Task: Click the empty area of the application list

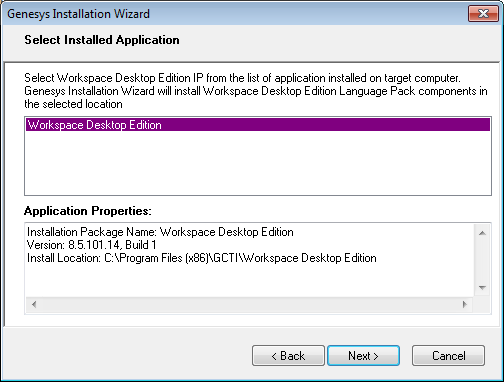Action: (258, 163)
